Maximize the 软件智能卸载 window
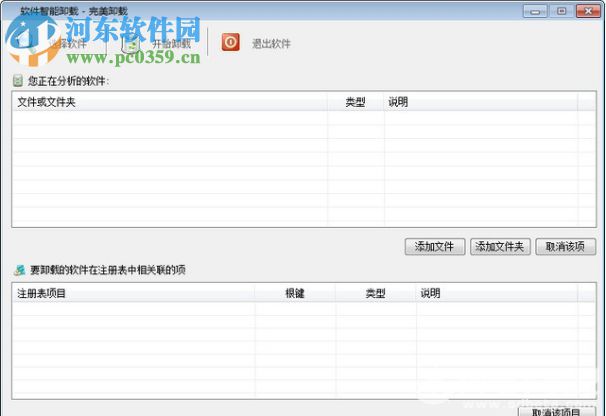Image resolution: width=606 pixels, height=416 pixels. click(562, 11)
